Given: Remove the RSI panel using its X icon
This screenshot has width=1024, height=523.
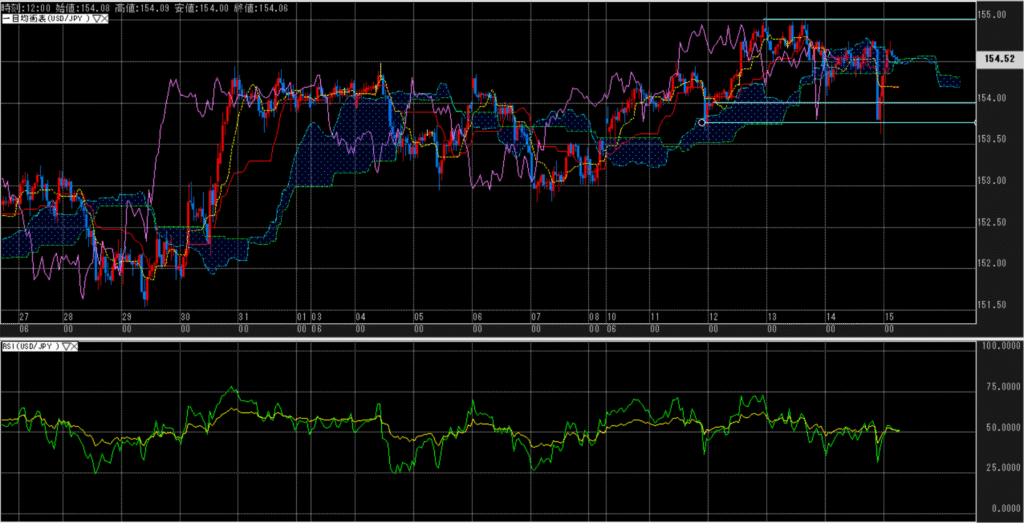Looking at the screenshot, I should point(76,347).
